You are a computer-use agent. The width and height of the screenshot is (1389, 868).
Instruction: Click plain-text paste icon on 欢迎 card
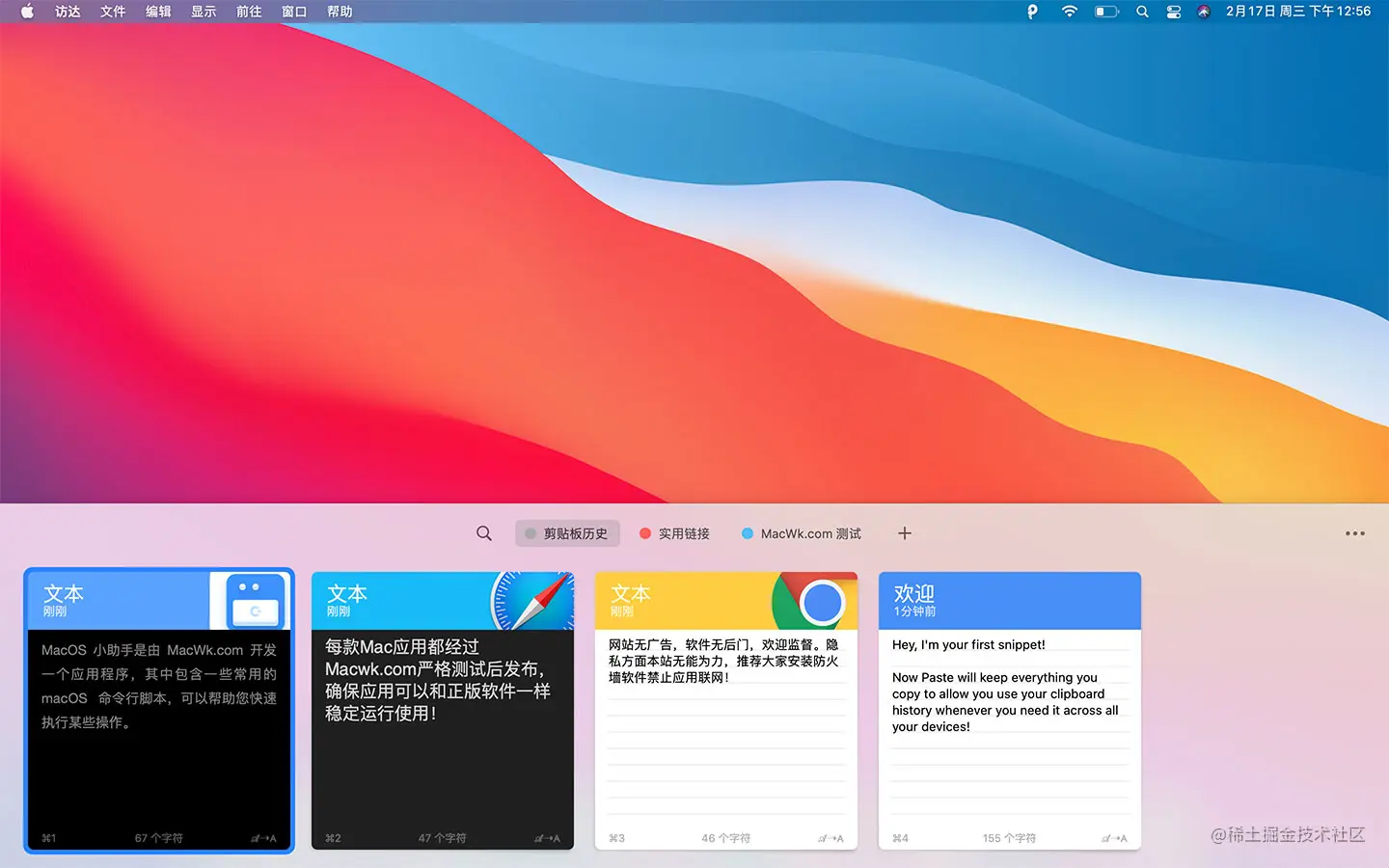pos(1115,838)
